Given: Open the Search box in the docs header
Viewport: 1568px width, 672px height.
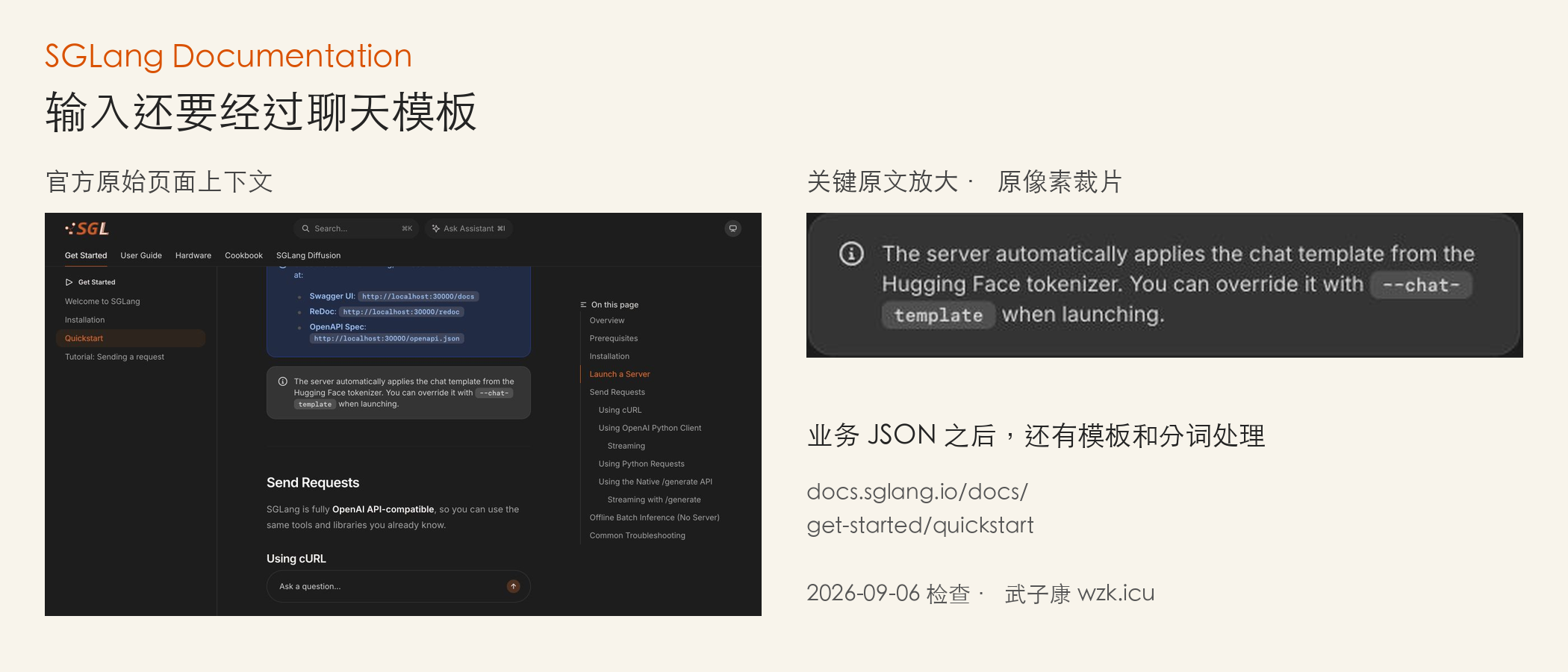Looking at the screenshot, I should pos(356,228).
